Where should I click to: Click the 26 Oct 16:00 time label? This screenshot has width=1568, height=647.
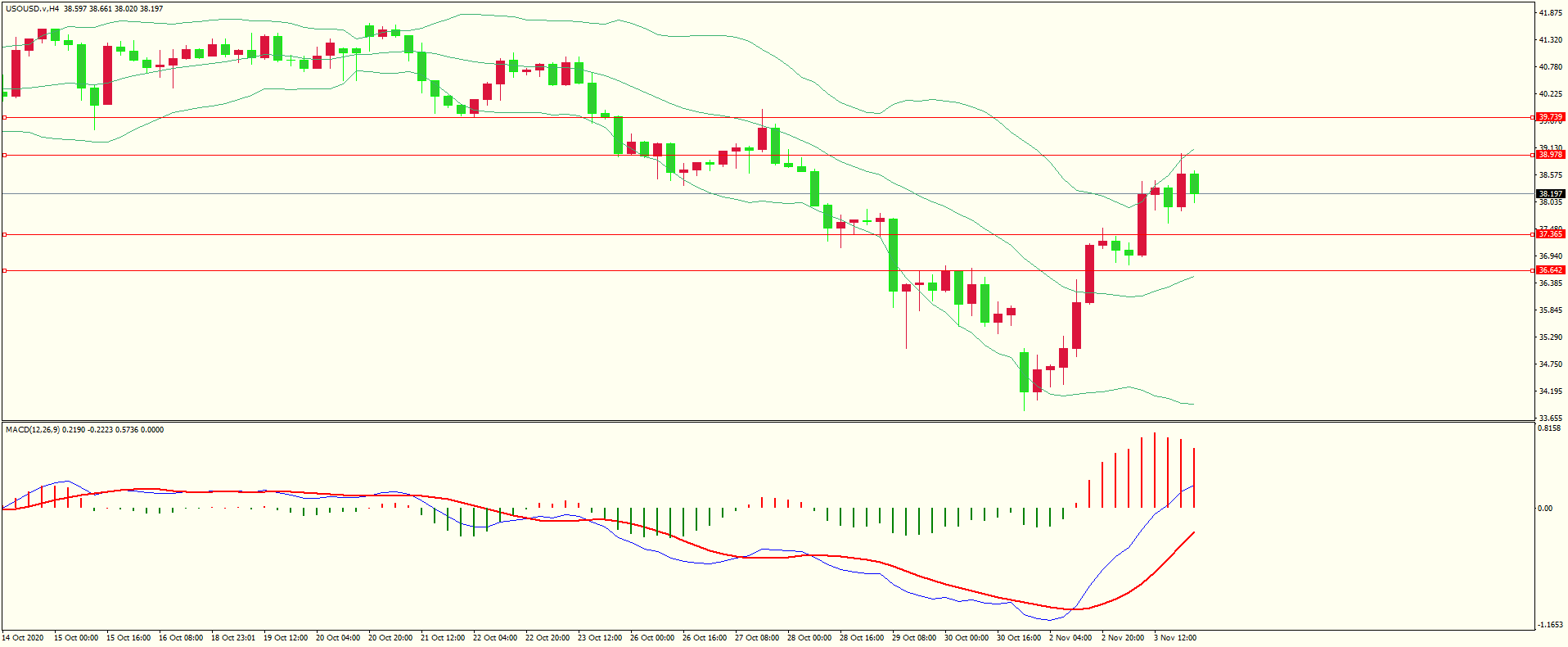pos(705,638)
